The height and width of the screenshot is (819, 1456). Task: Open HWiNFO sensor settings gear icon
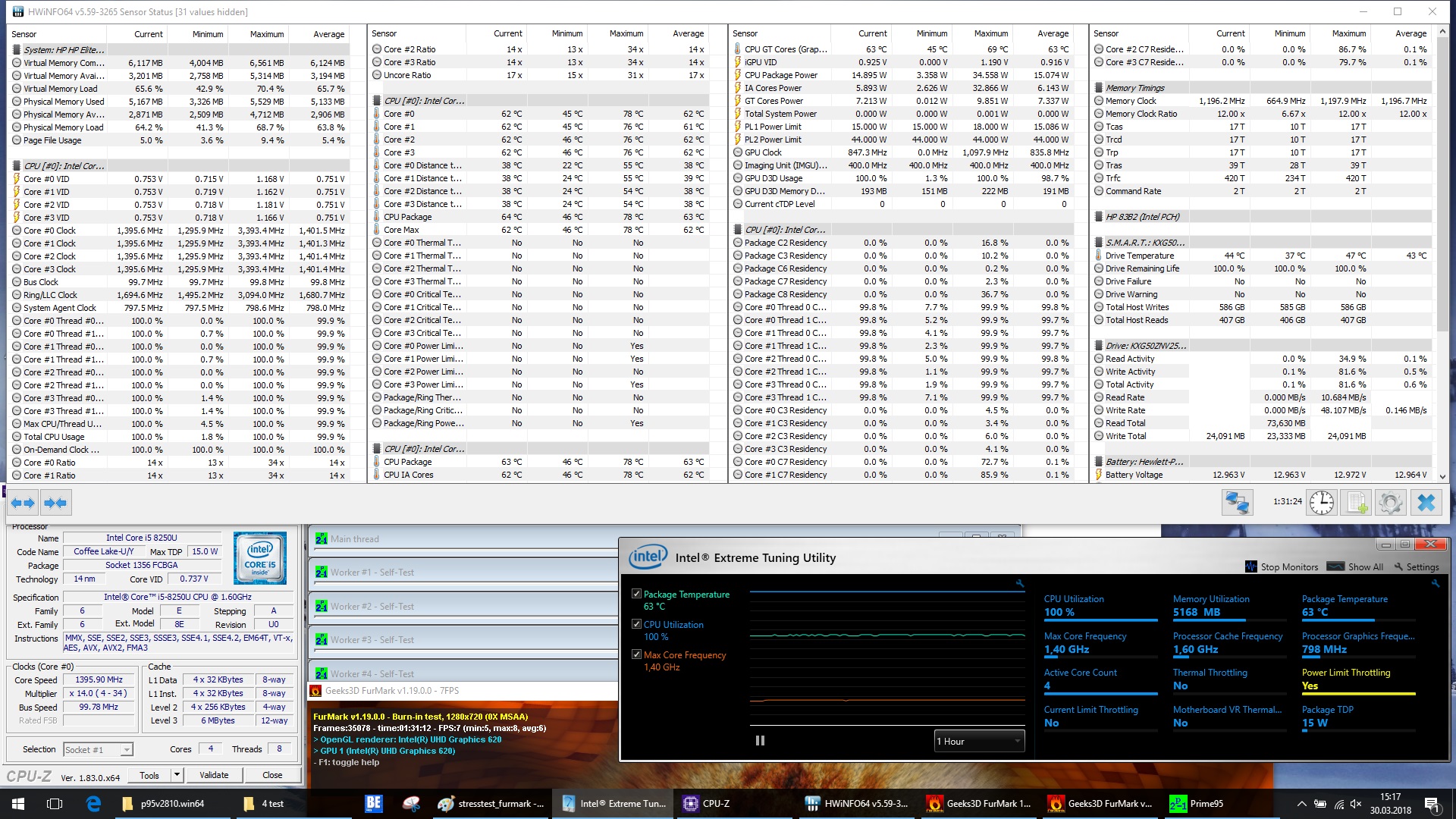coord(1391,503)
